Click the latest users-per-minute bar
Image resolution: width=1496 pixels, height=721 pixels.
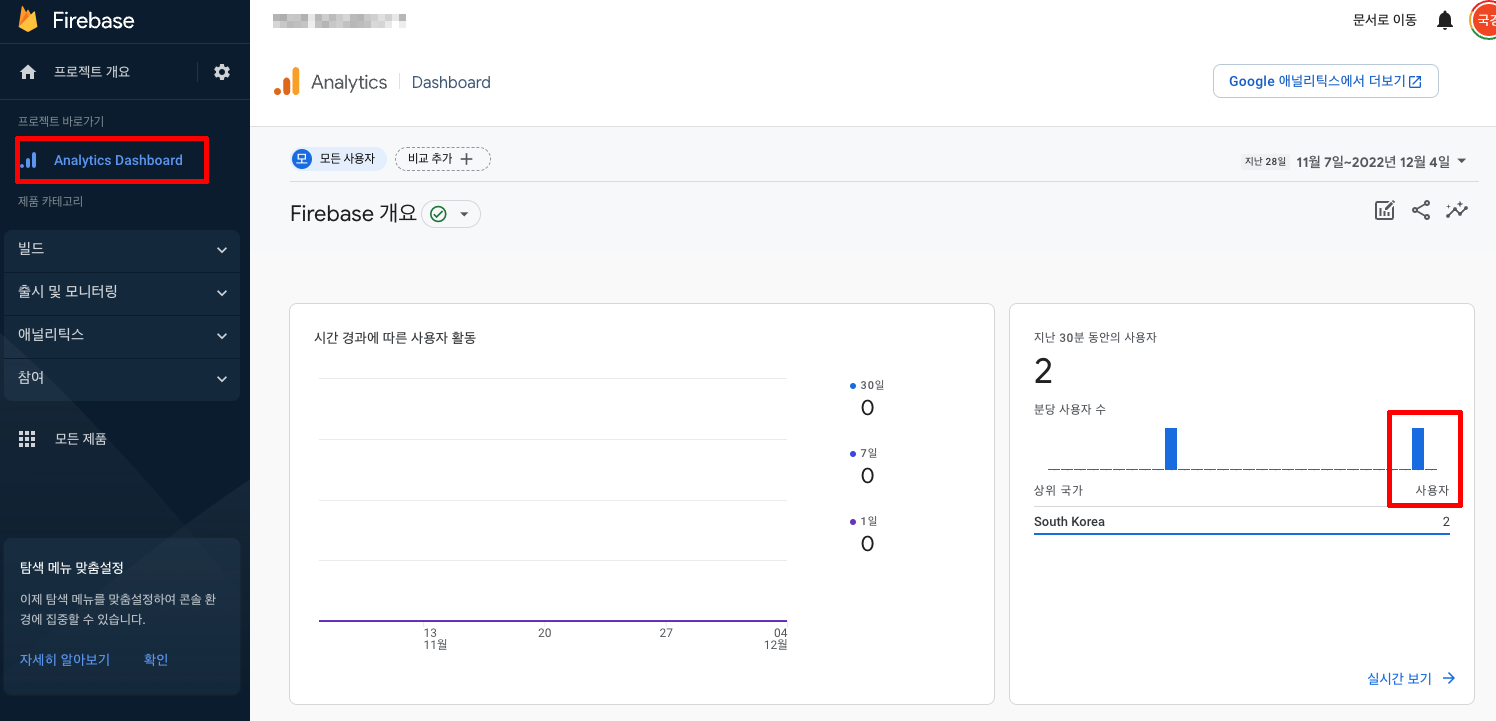coord(1418,449)
